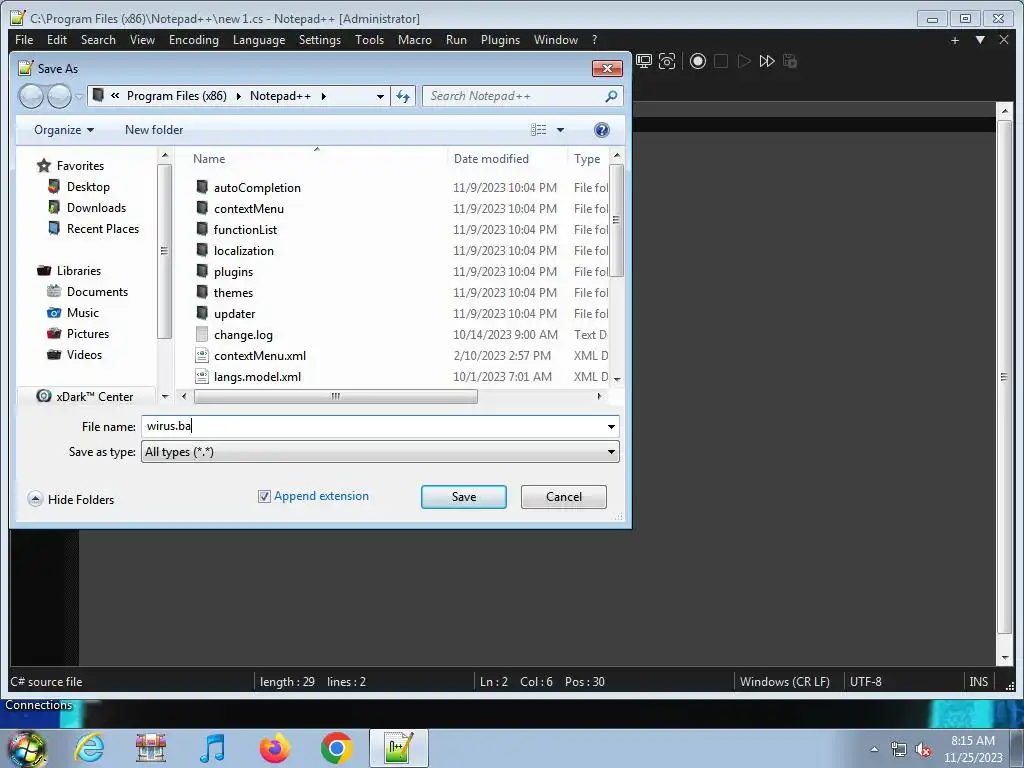Click the save recorded macro icon
This screenshot has height=768, width=1024.
click(790, 61)
